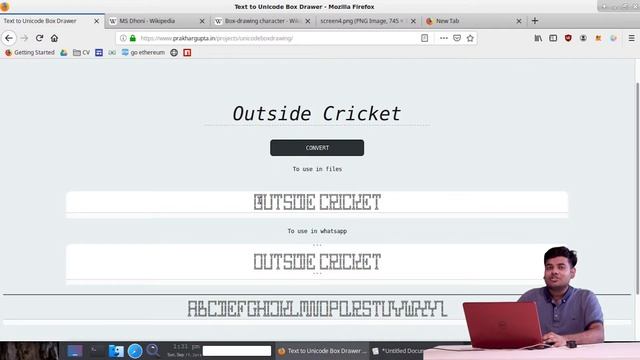This screenshot has width=640, height=360.
Task: Toggle reader view icon in address bar
Action: click(424, 38)
